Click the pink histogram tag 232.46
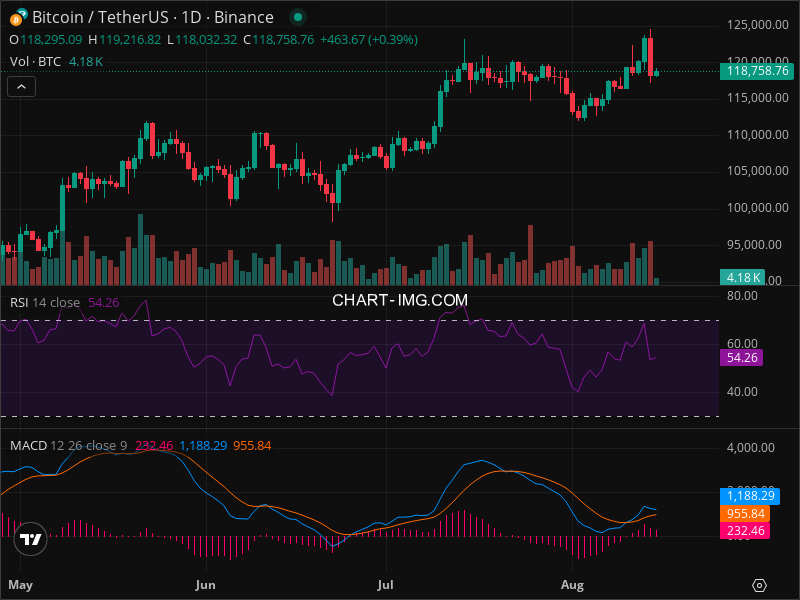The height and width of the screenshot is (600, 800). (x=745, y=531)
